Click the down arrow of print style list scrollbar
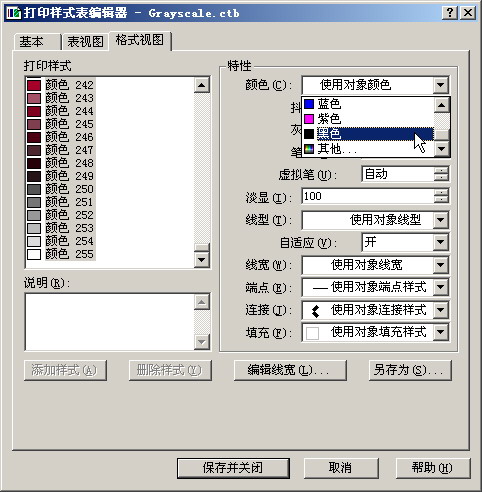Image resolution: width=482 pixels, height=492 pixels. (202, 259)
